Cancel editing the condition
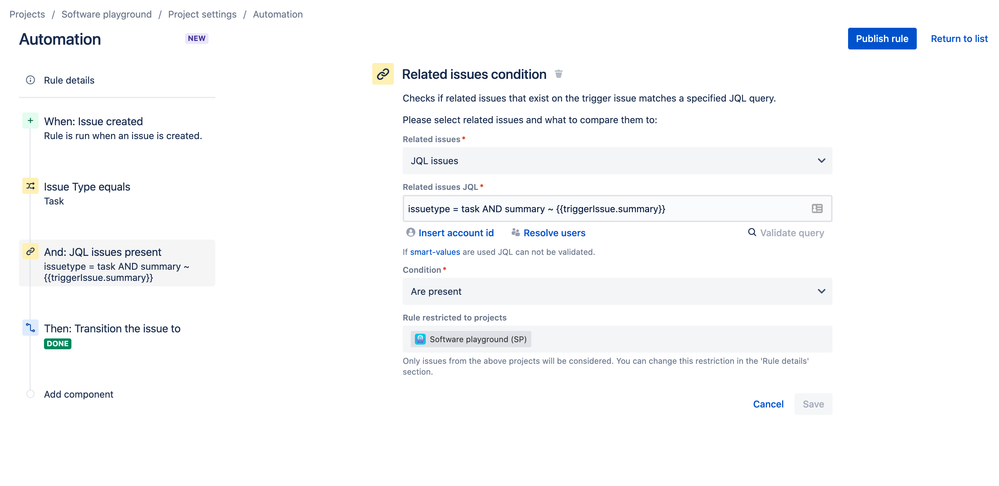The image size is (999, 486). (x=768, y=404)
